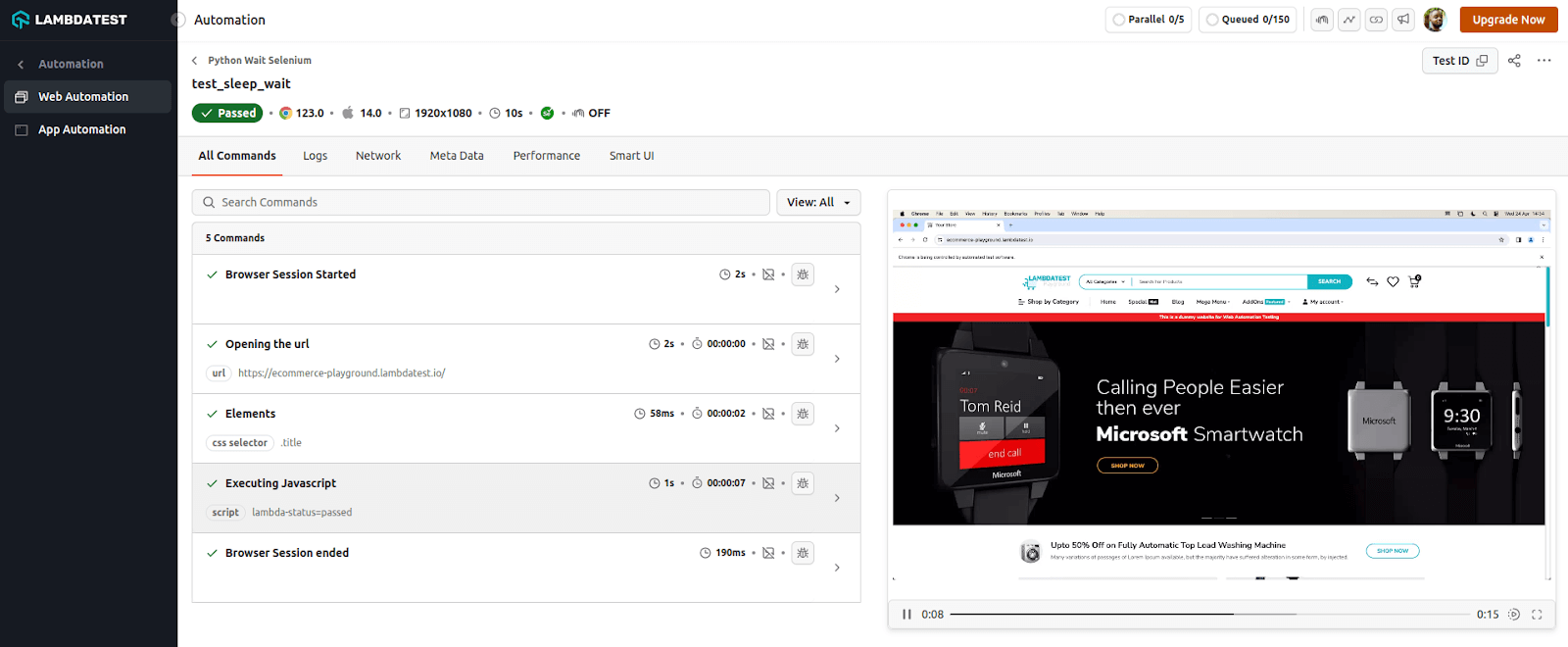Click the Chrome browser version icon

[285, 113]
